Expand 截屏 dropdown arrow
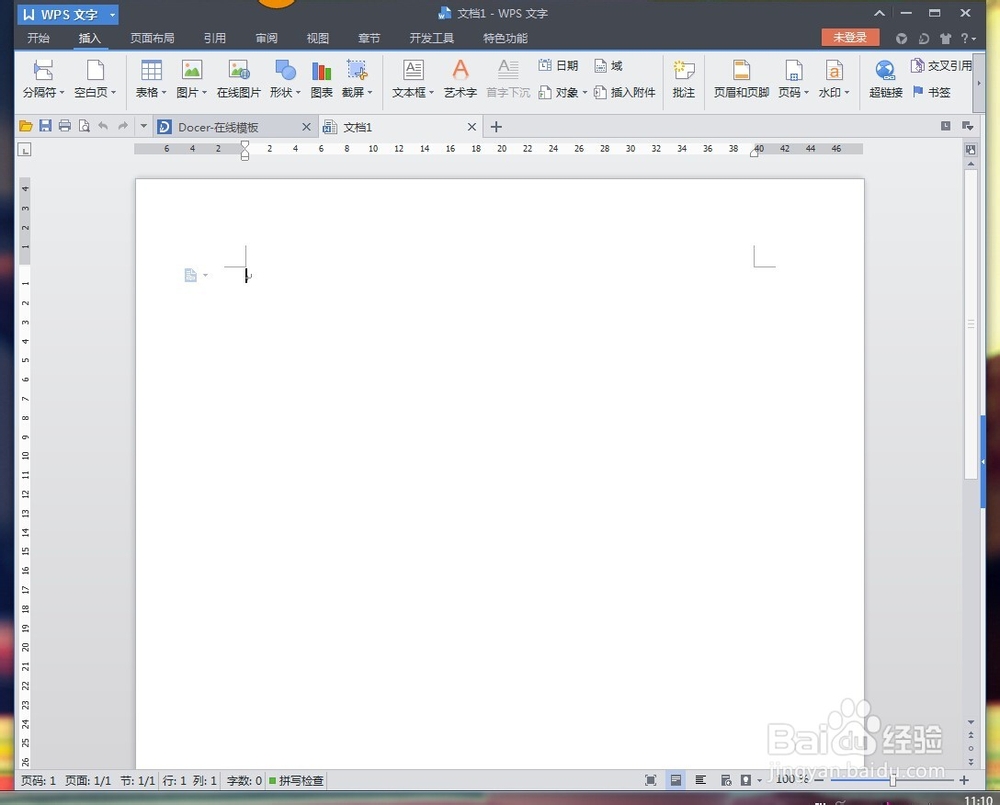The image size is (1000, 805). point(370,92)
